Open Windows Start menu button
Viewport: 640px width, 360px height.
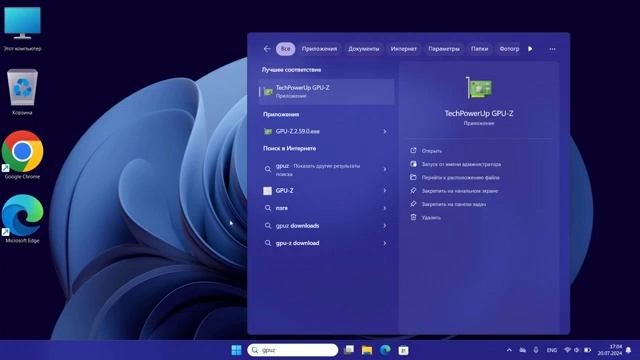pos(236,350)
